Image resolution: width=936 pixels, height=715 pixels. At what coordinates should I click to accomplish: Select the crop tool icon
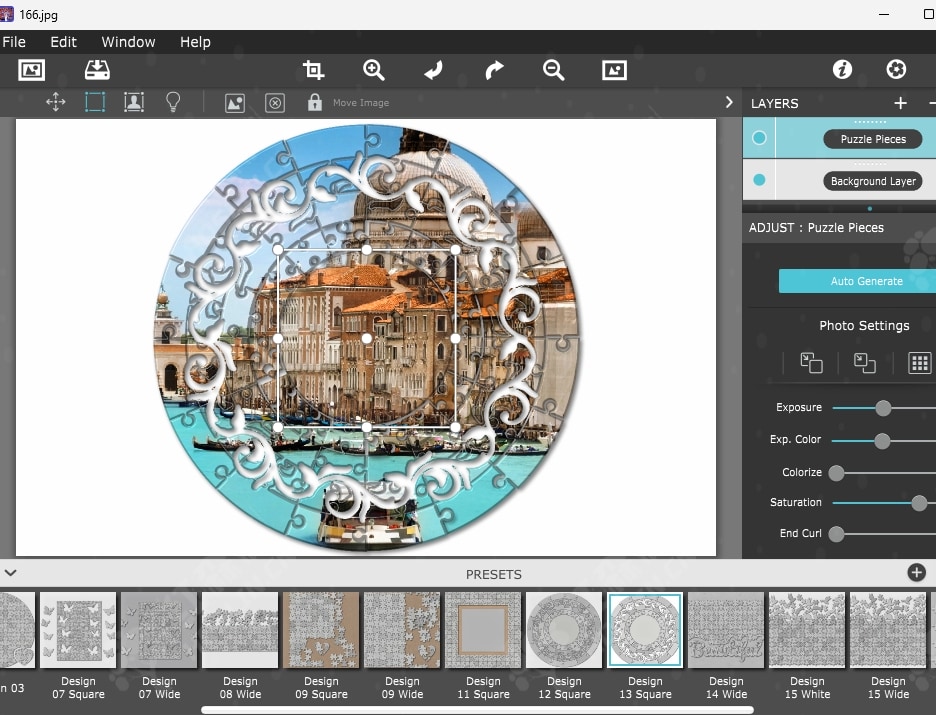pos(314,70)
